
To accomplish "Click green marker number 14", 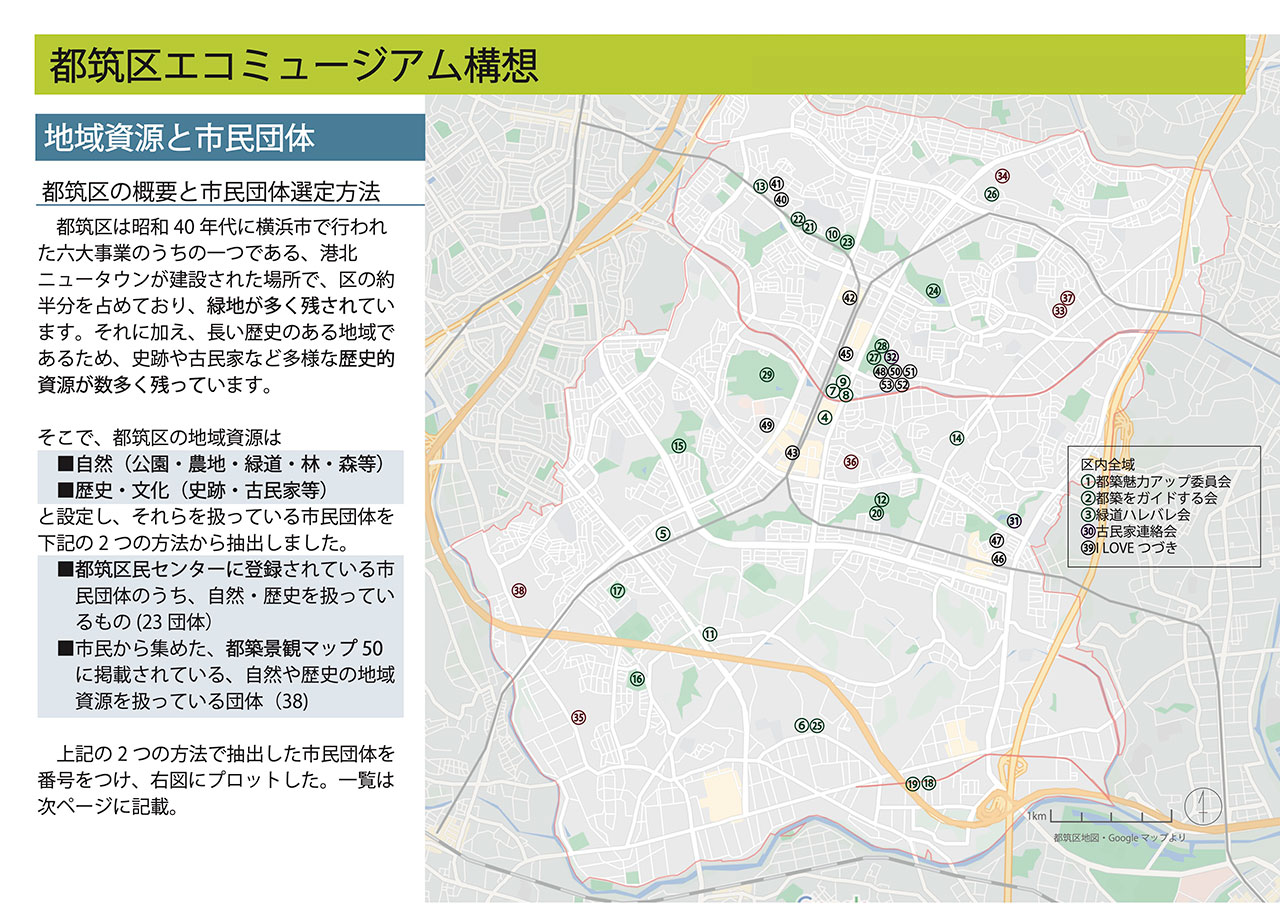I will [x=957, y=438].
